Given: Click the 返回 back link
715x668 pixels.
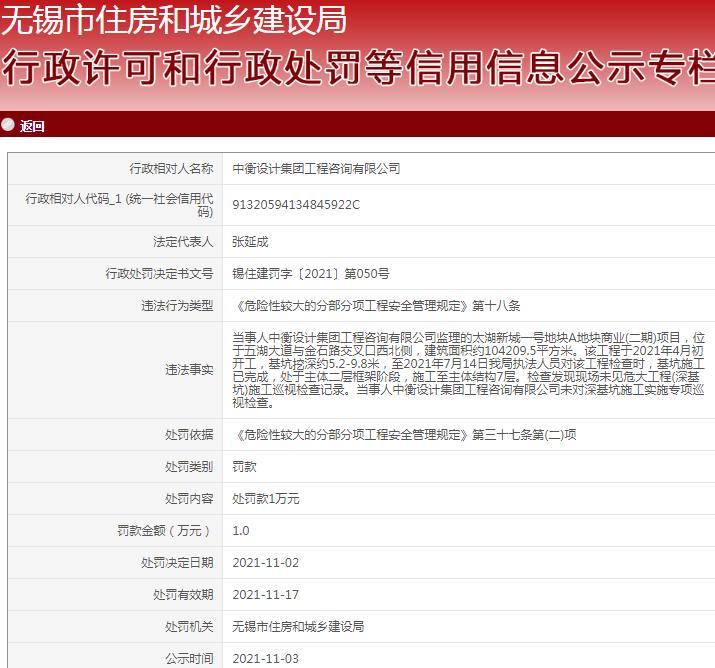Looking at the screenshot, I should (x=32, y=126).
